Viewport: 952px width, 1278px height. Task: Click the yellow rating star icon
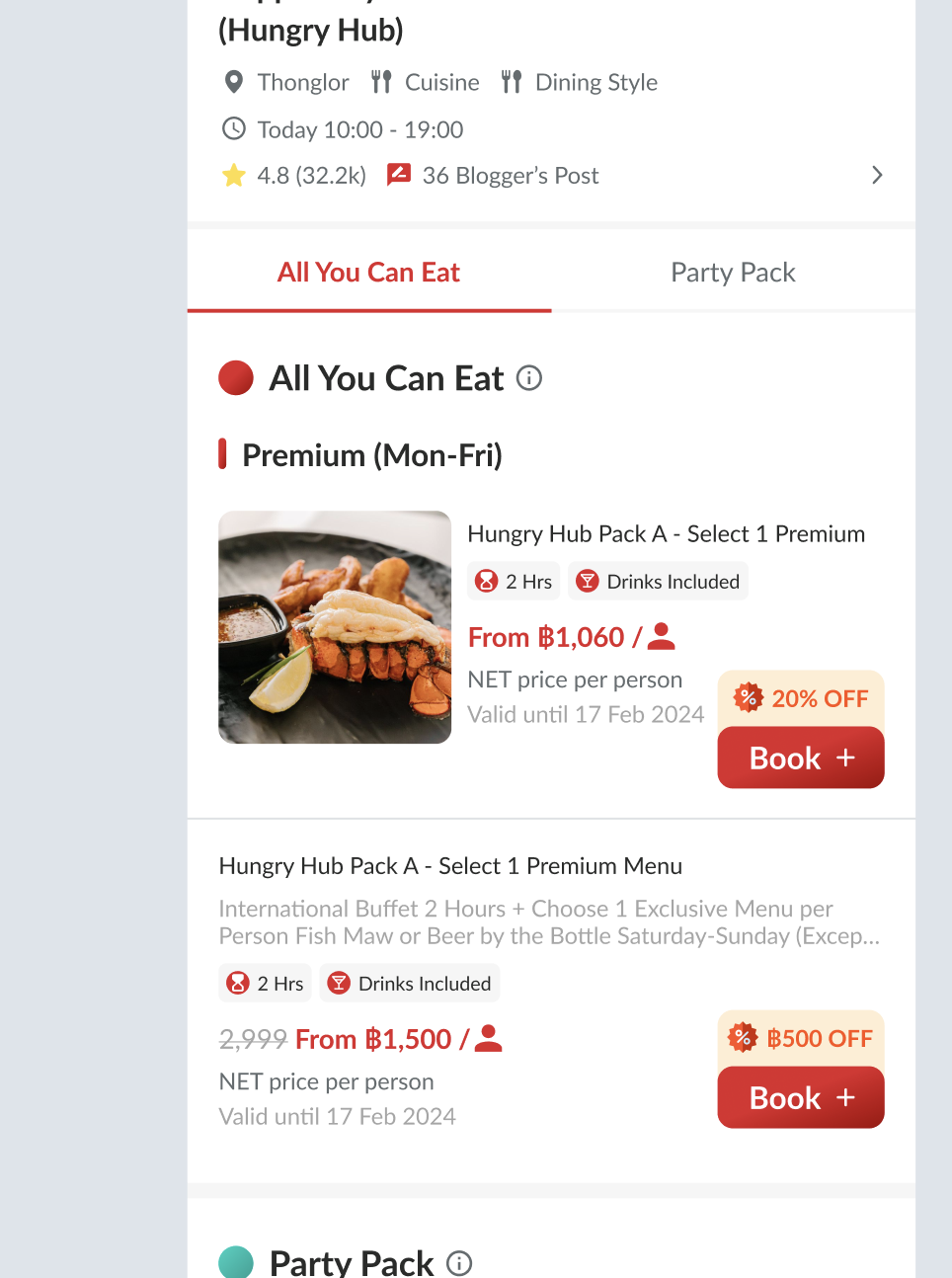pos(234,176)
